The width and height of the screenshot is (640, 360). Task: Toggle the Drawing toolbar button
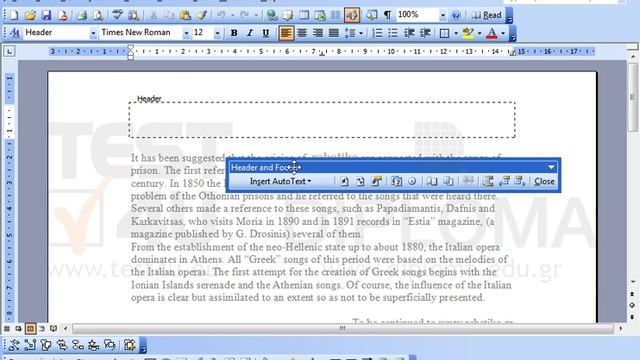coord(352,16)
